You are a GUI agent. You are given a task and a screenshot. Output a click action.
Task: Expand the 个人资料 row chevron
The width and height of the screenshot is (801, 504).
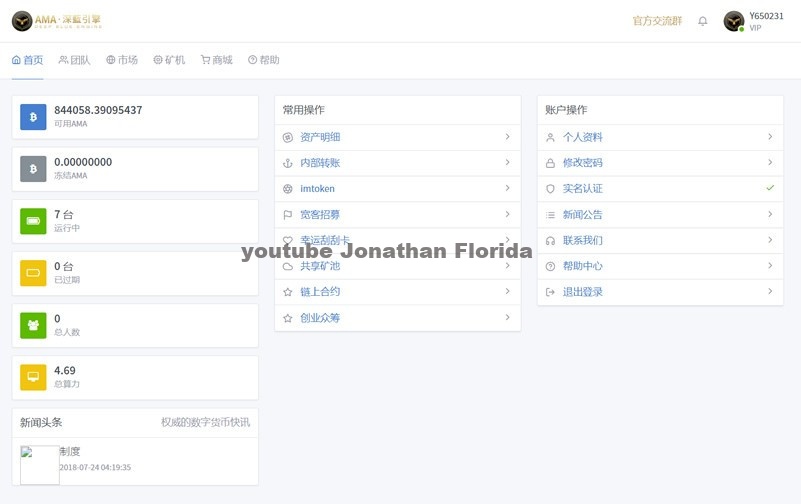769,137
